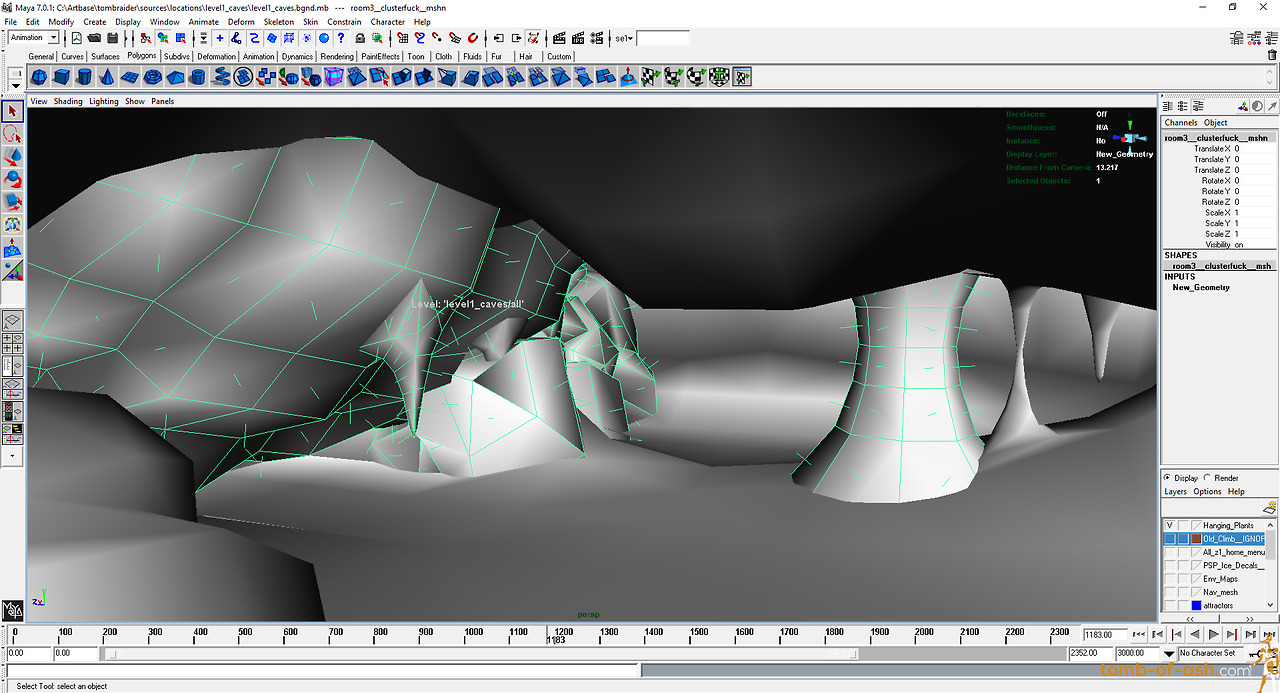Open the viewport Panels menu
The height and width of the screenshot is (693, 1280).
[163, 101]
